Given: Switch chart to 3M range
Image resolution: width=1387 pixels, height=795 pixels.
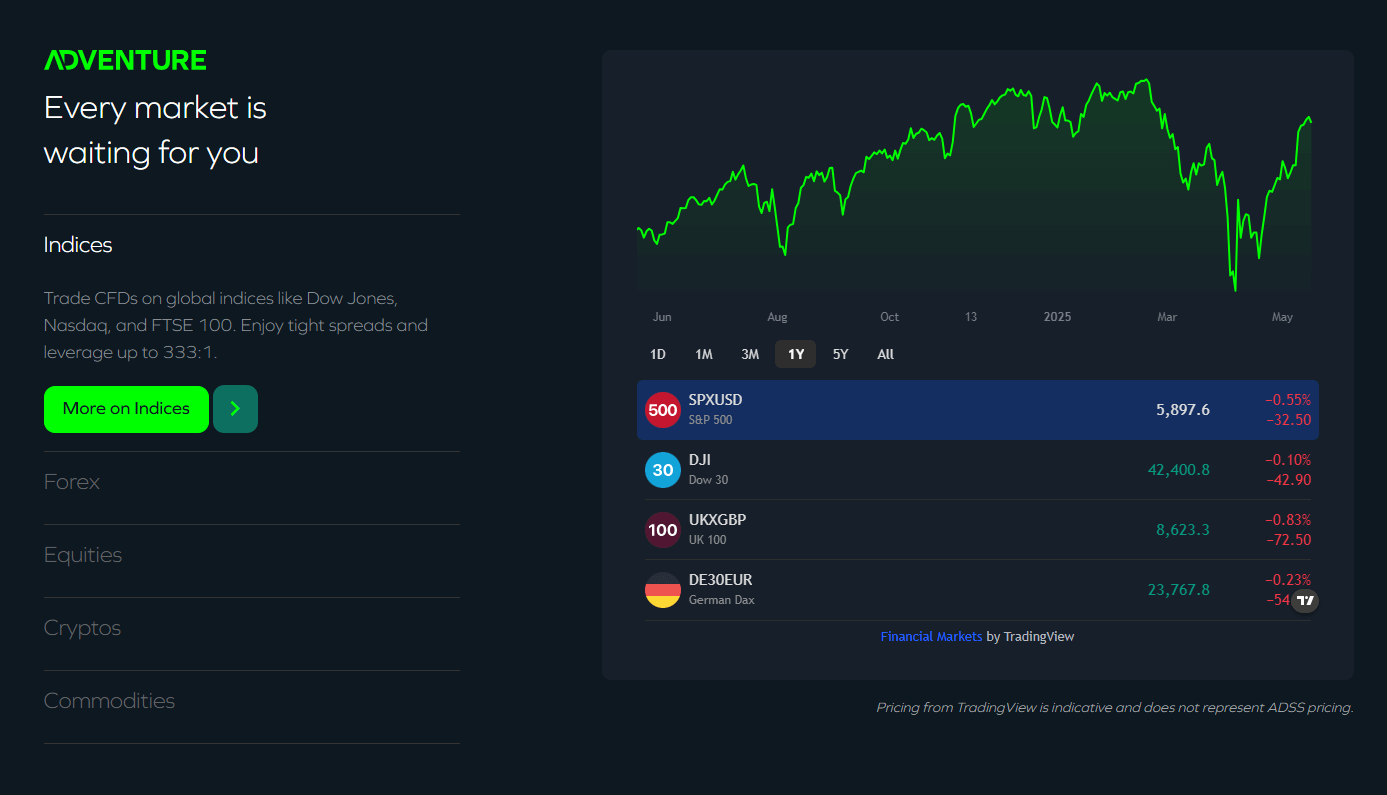Looking at the screenshot, I should pos(750,354).
